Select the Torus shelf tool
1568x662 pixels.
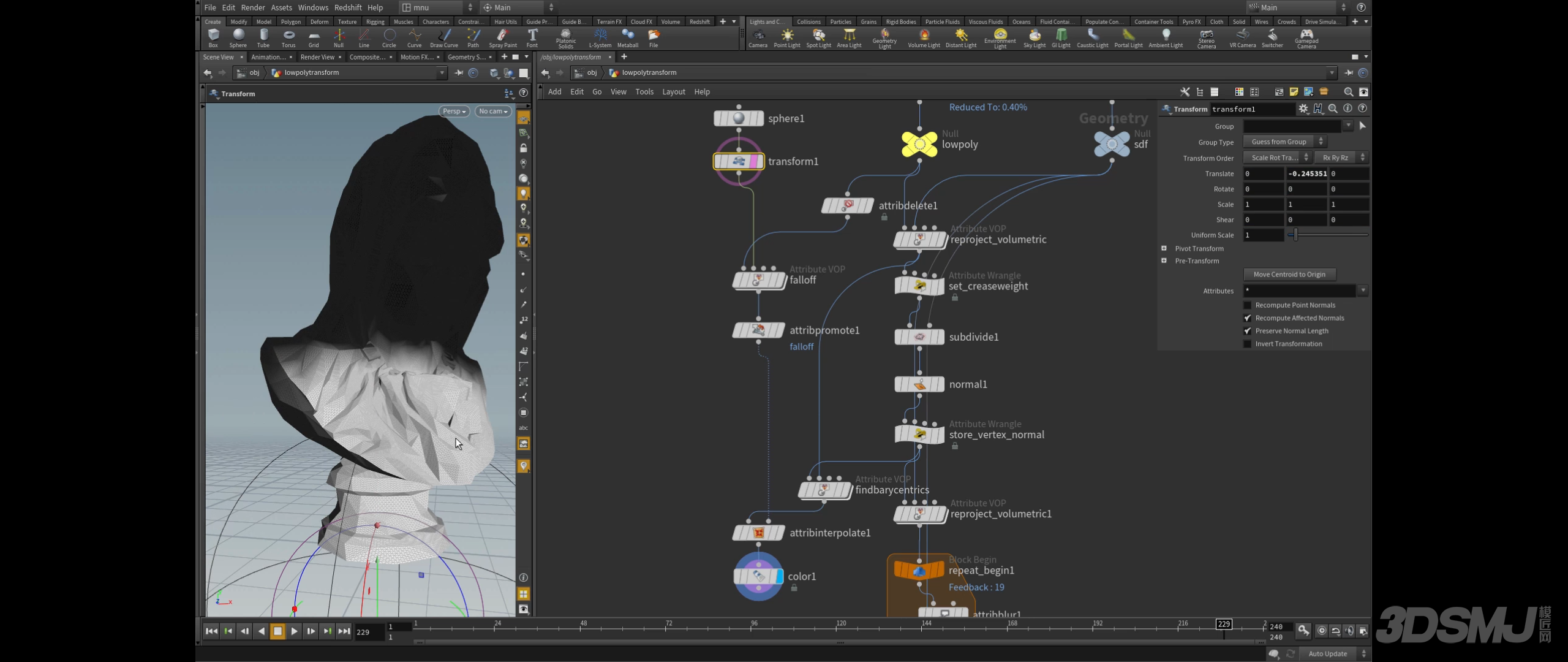[288, 38]
